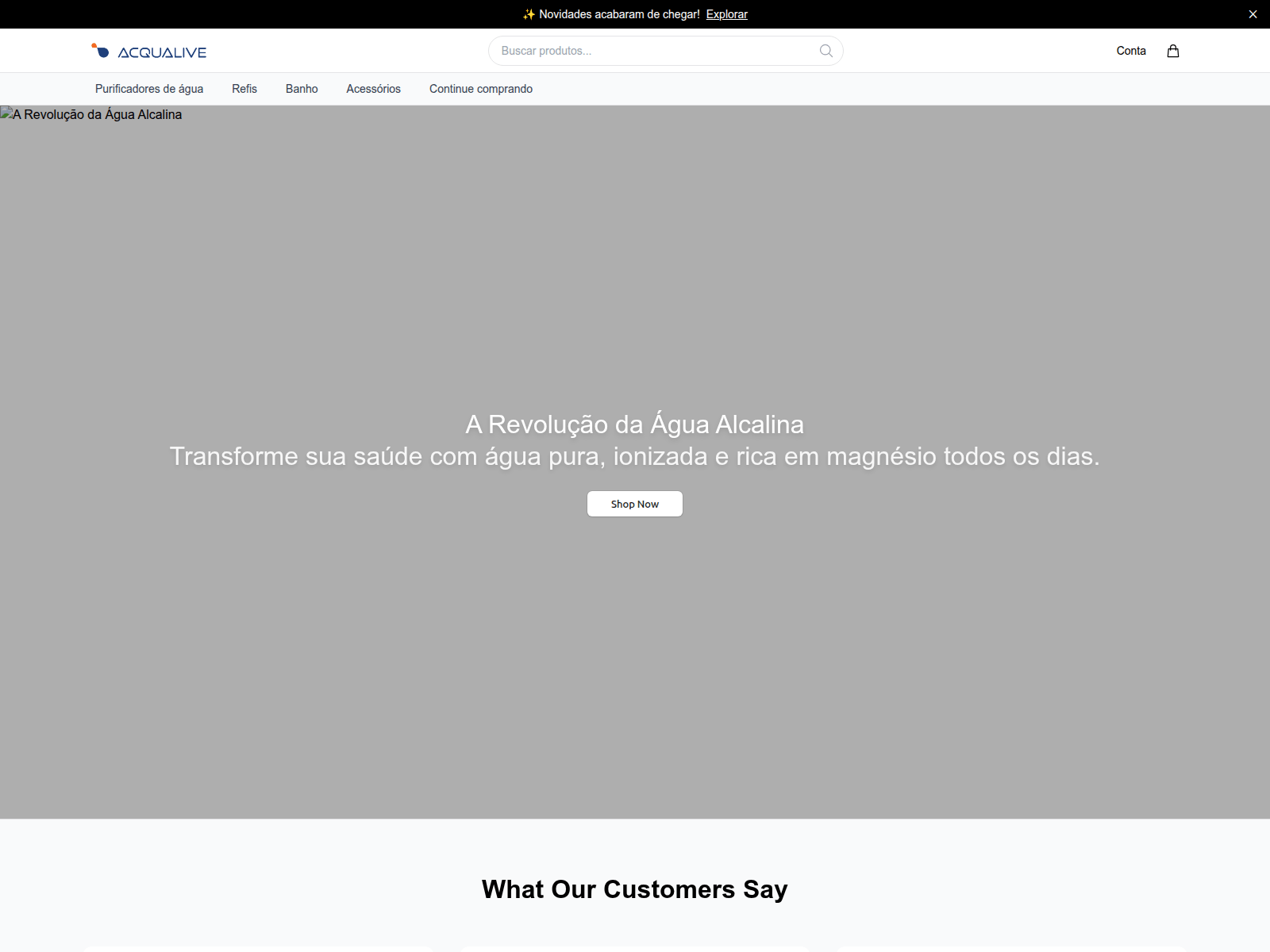Open the Banho category
This screenshot has height=952, width=1270.
coord(302,89)
